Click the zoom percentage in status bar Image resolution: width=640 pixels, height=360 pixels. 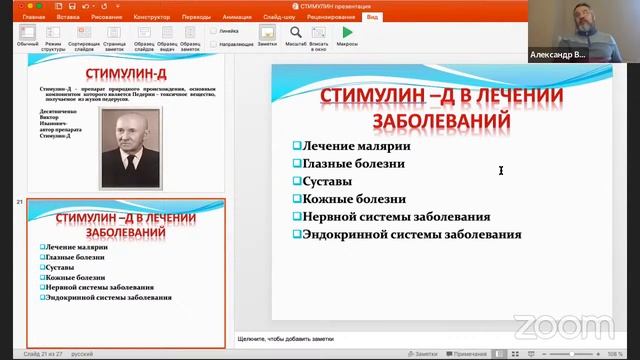(x=615, y=354)
